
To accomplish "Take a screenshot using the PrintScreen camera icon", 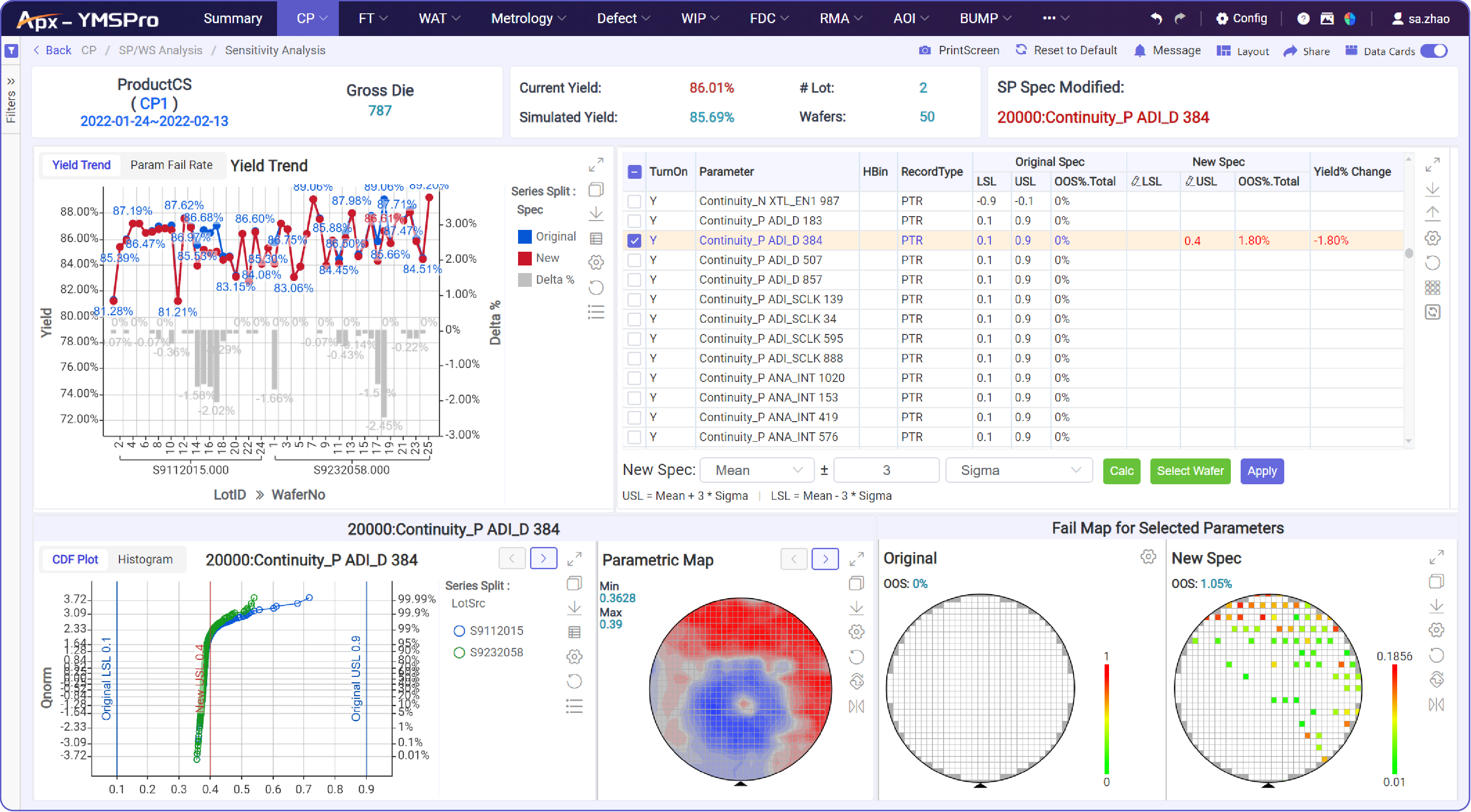I will (x=924, y=50).
